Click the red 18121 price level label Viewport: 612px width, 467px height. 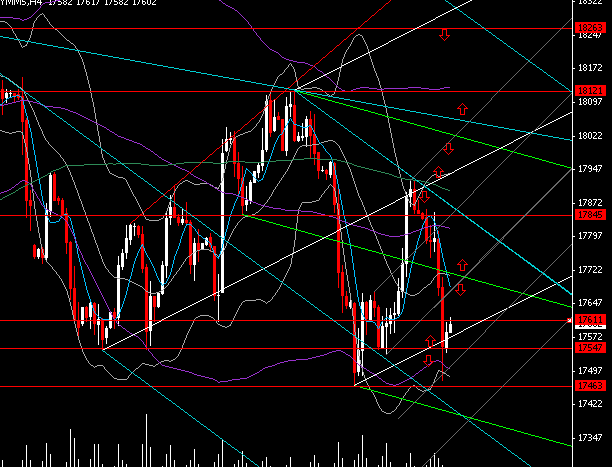coord(590,91)
